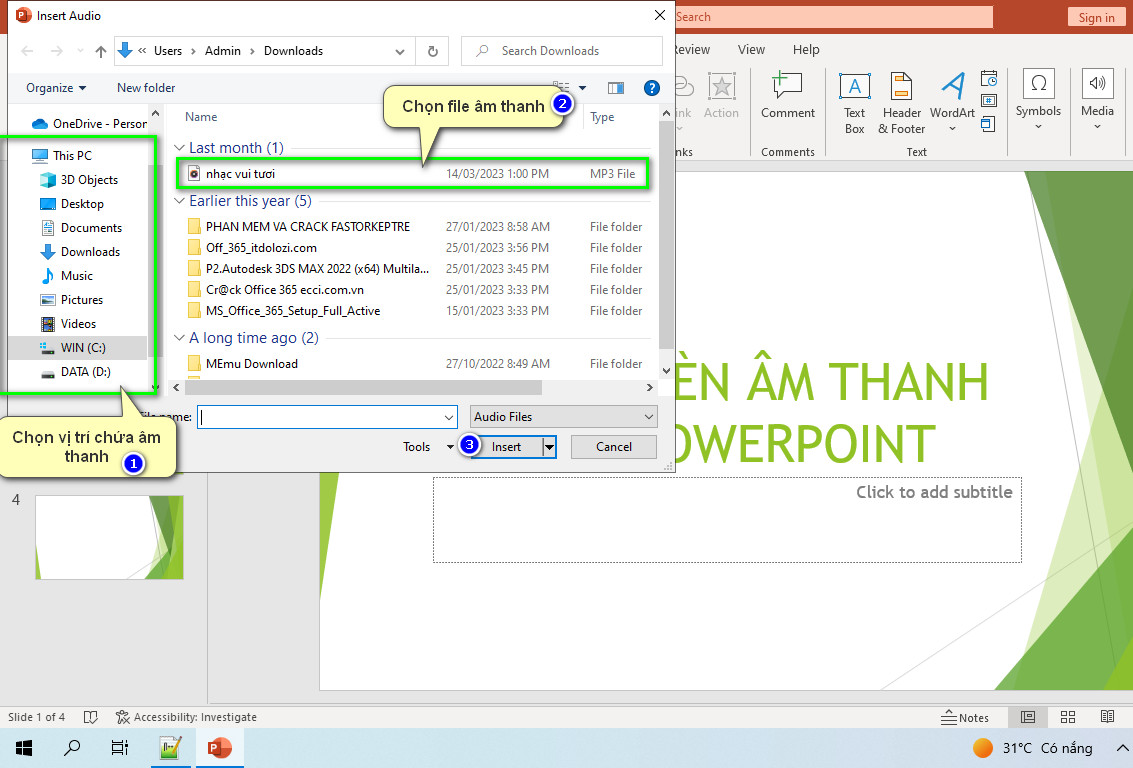Image resolution: width=1133 pixels, height=768 pixels.
Task: Insert a Comment from the ribbon
Action: click(788, 95)
